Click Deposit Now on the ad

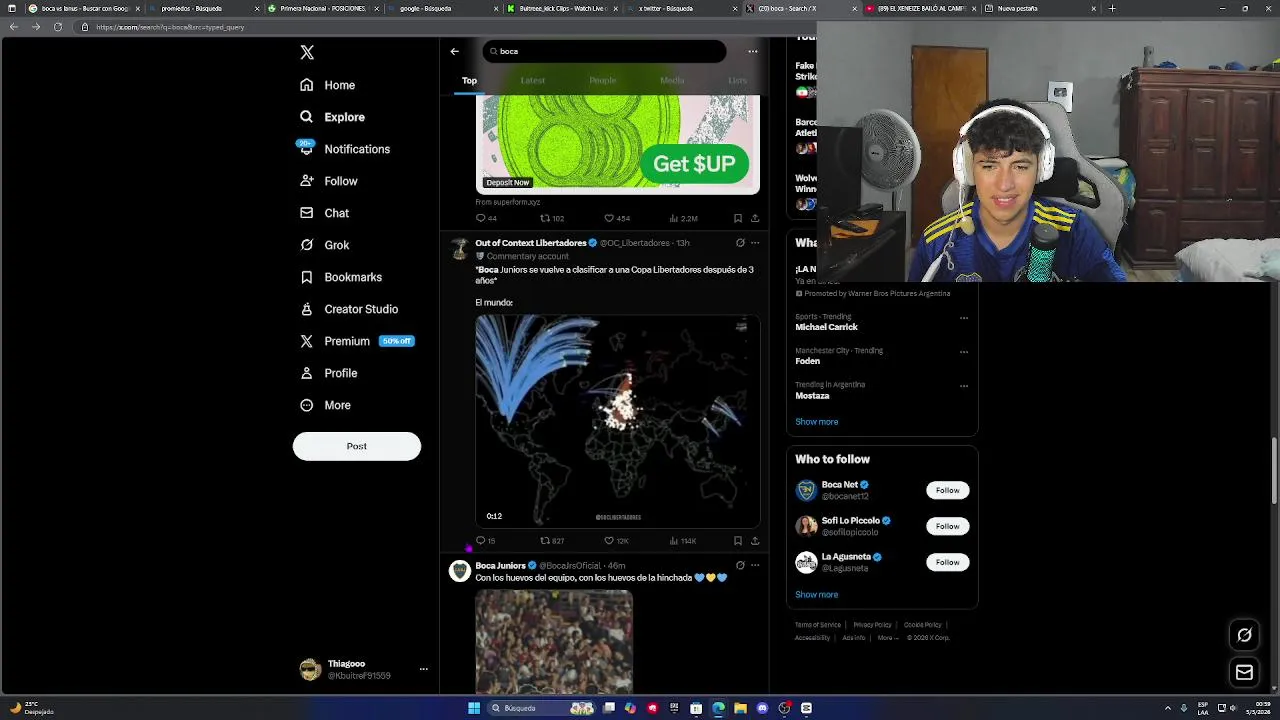click(x=507, y=182)
